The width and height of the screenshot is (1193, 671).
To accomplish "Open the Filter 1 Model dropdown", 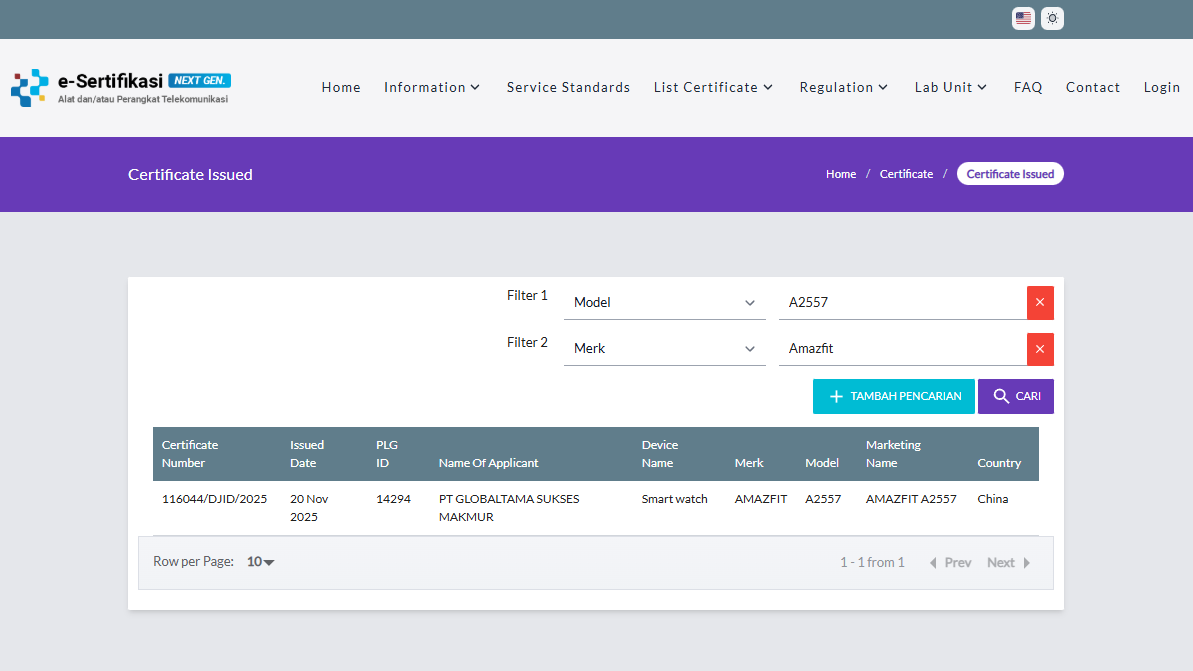I will point(664,302).
